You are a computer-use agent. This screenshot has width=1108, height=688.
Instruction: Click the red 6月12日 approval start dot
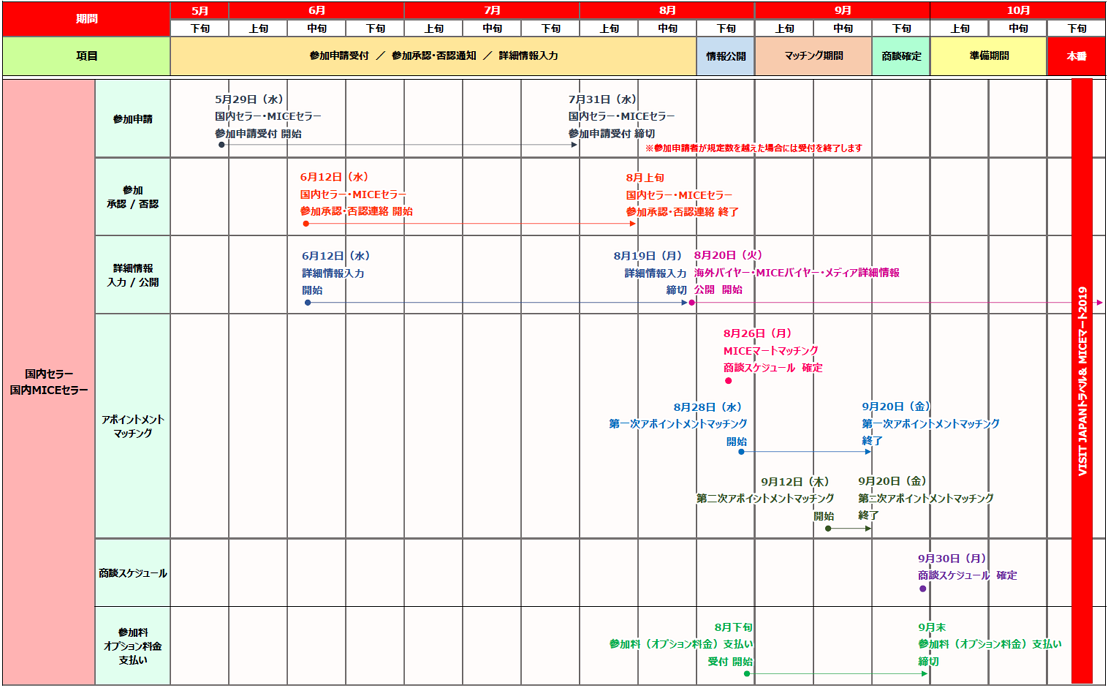click(x=306, y=223)
